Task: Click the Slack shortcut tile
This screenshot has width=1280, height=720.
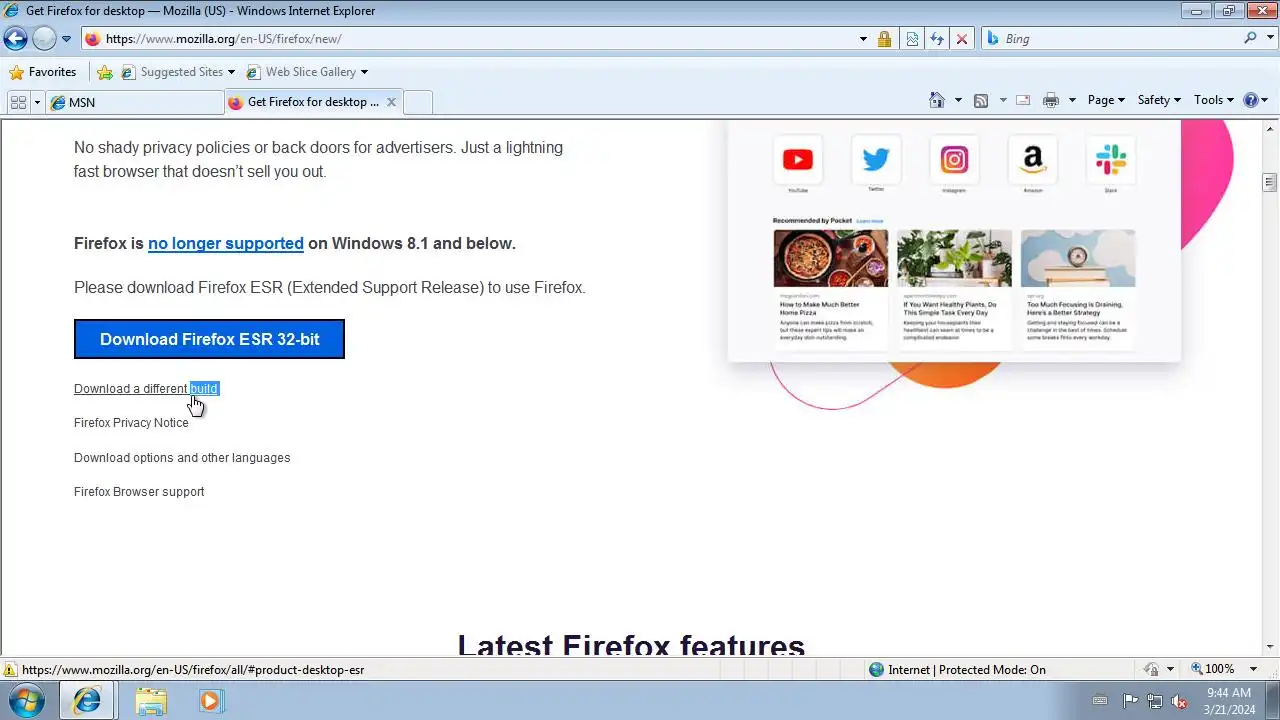Action: coord(1111,160)
